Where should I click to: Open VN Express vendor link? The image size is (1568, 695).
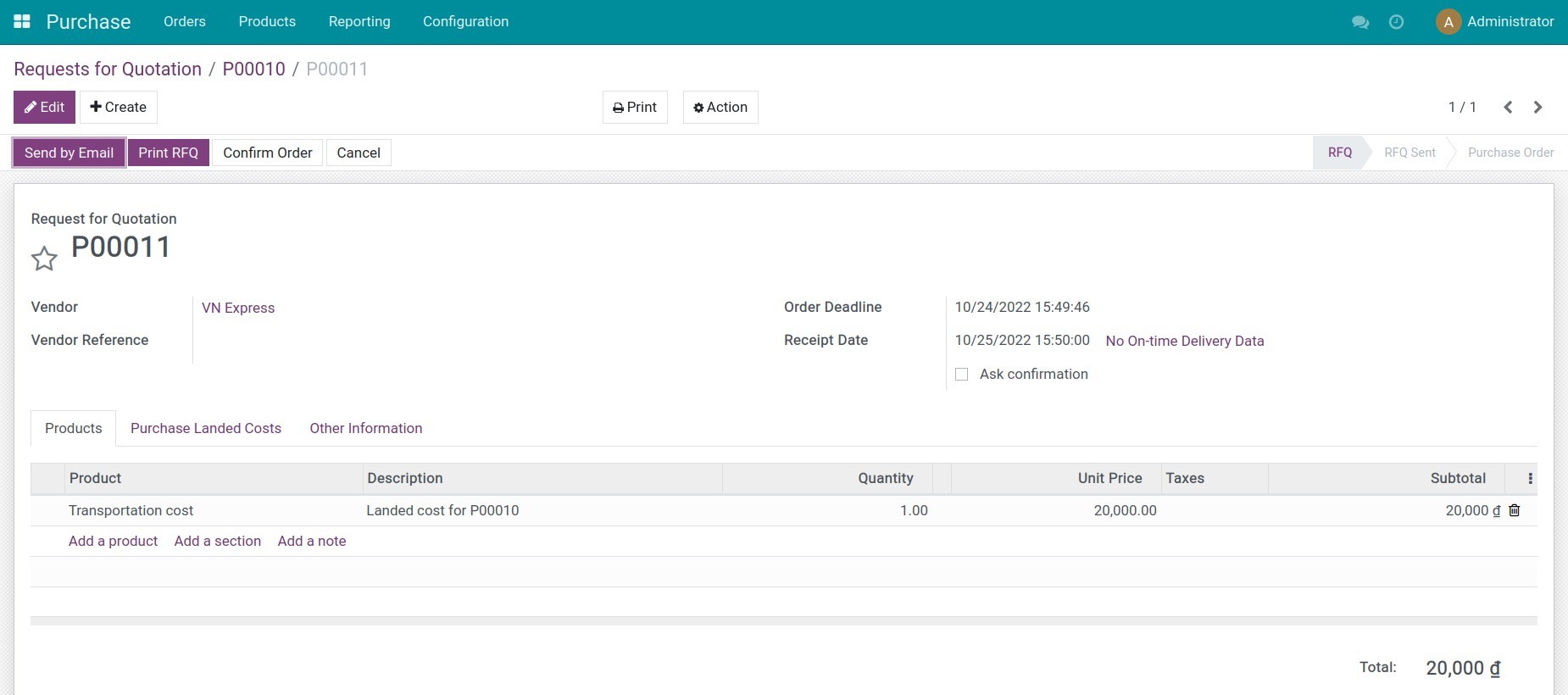pos(238,308)
